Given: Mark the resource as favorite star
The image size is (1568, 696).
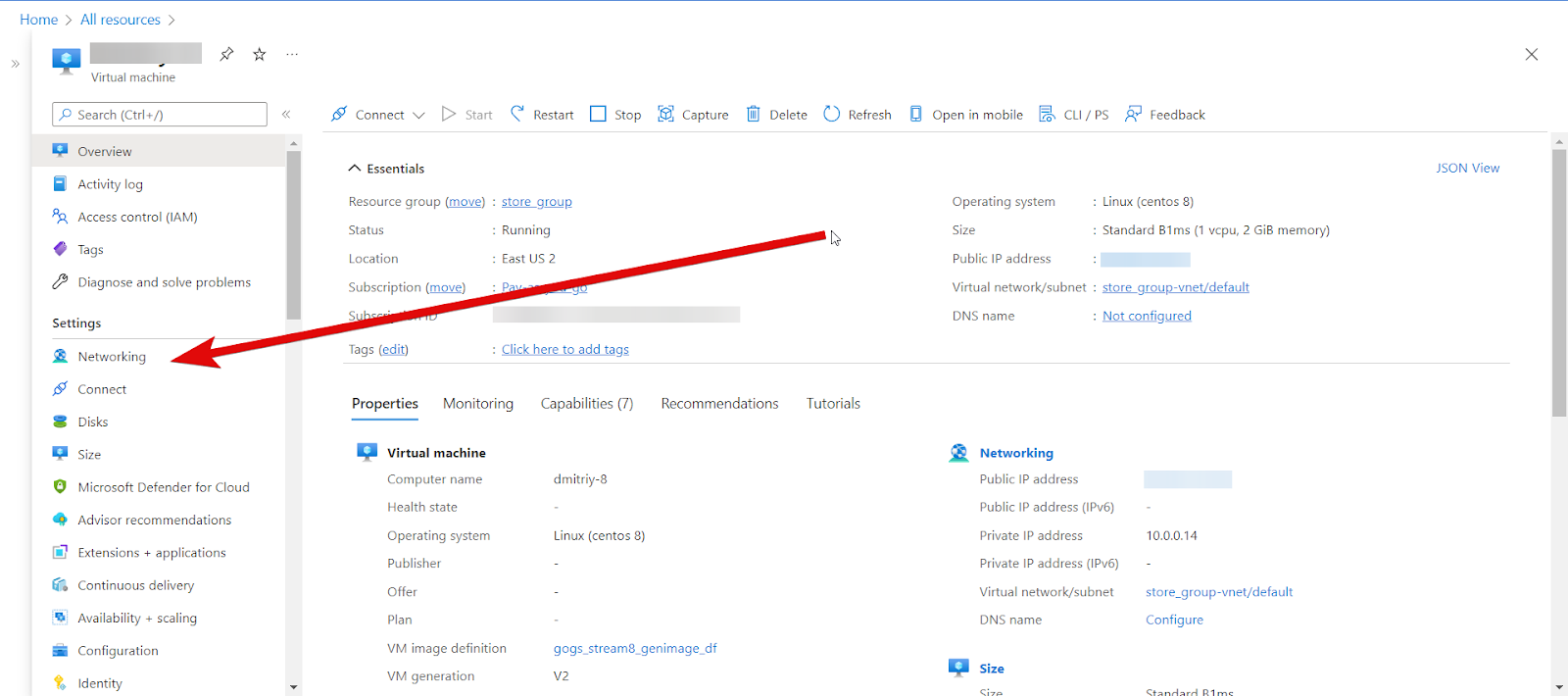Looking at the screenshot, I should point(260,54).
